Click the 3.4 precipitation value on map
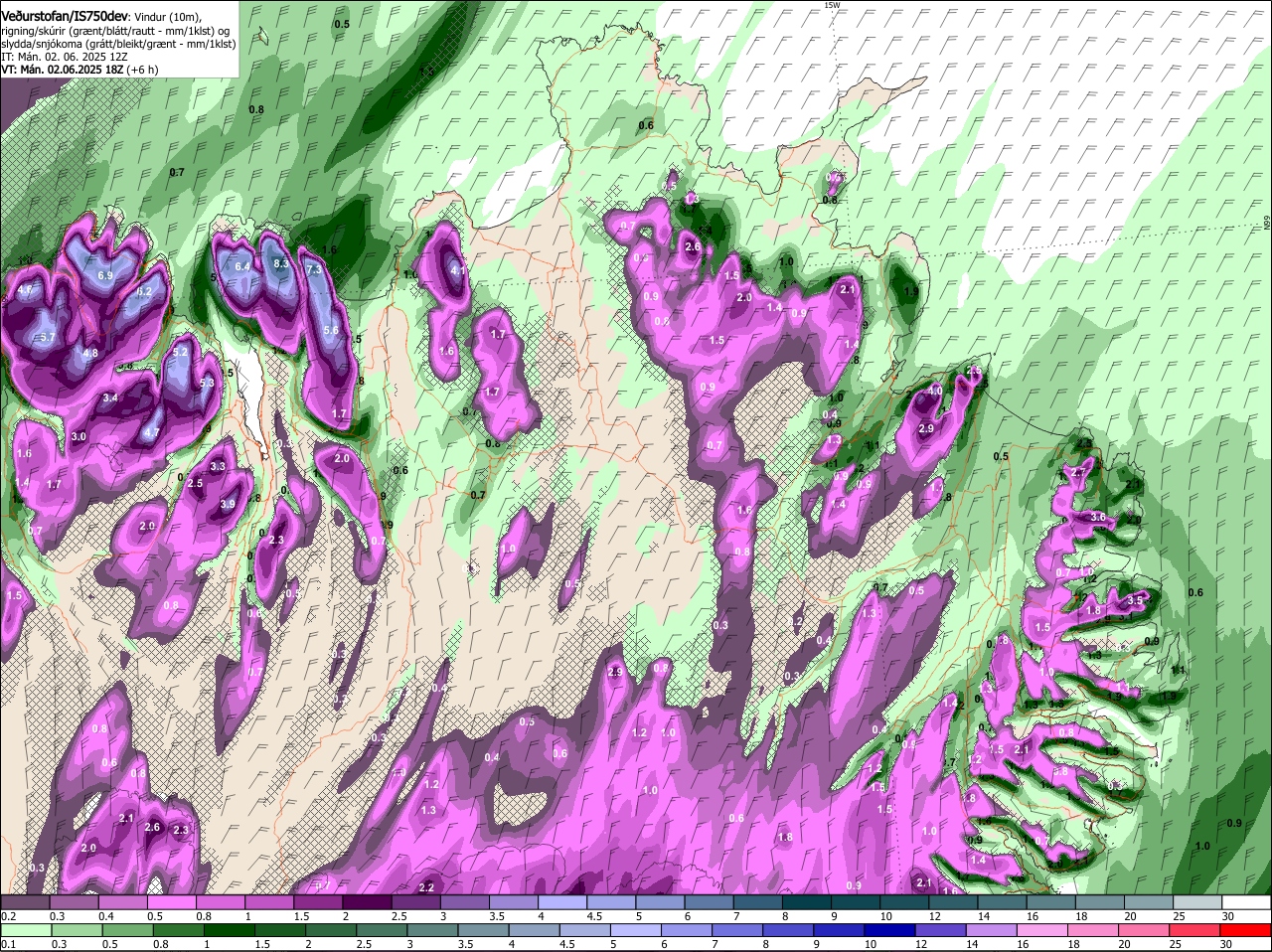Screen dimensions: 1272x952 (110, 398)
